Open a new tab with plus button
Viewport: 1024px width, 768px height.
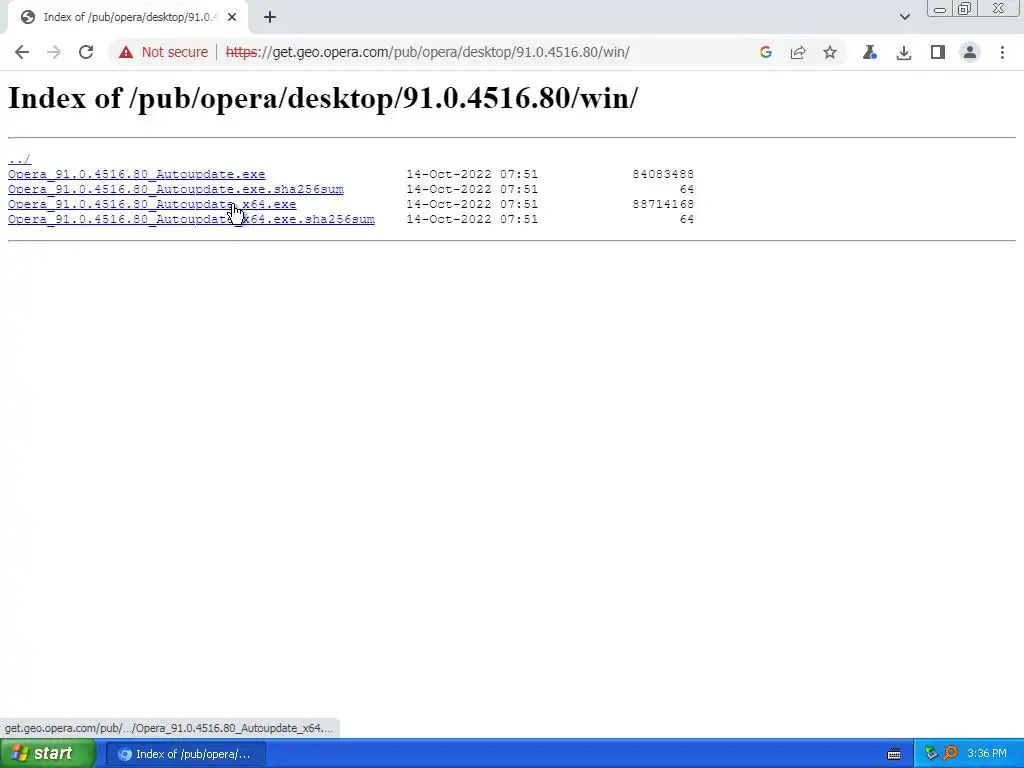pos(270,18)
